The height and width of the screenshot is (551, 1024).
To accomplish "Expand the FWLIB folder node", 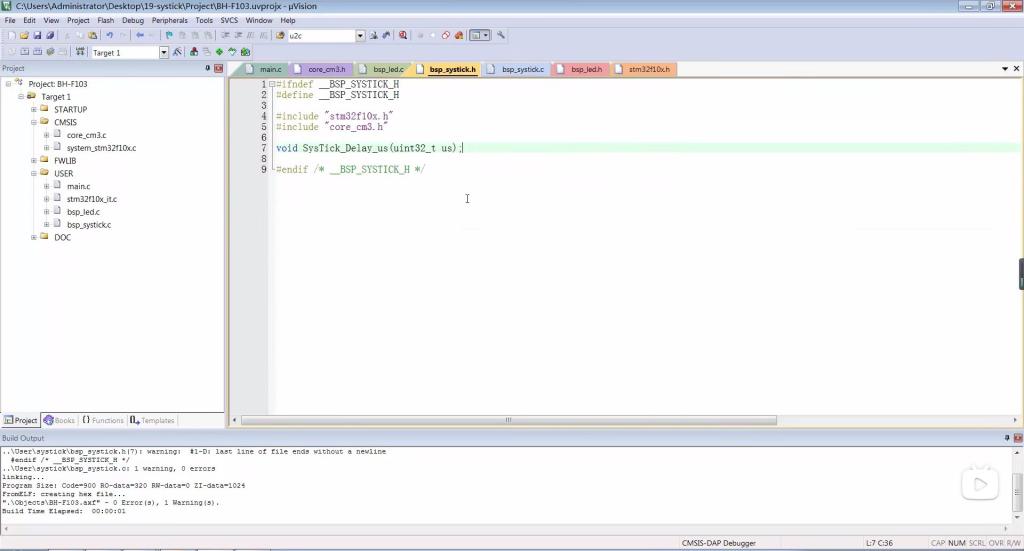I will click(33, 161).
